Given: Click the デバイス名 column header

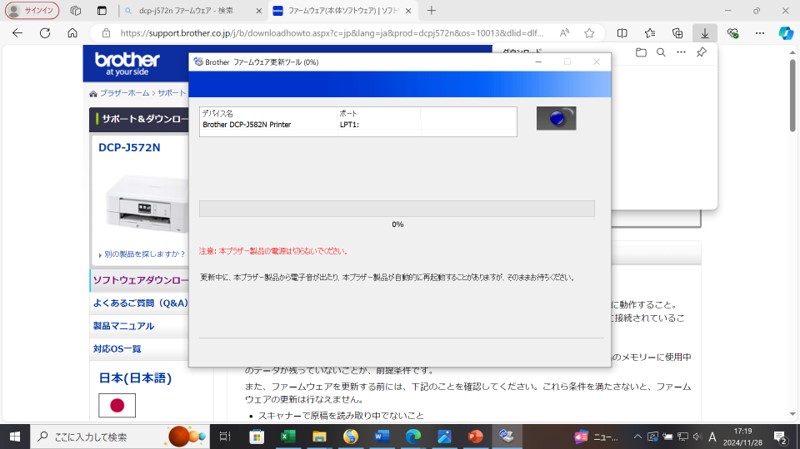Looking at the screenshot, I should click(x=217, y=113).
